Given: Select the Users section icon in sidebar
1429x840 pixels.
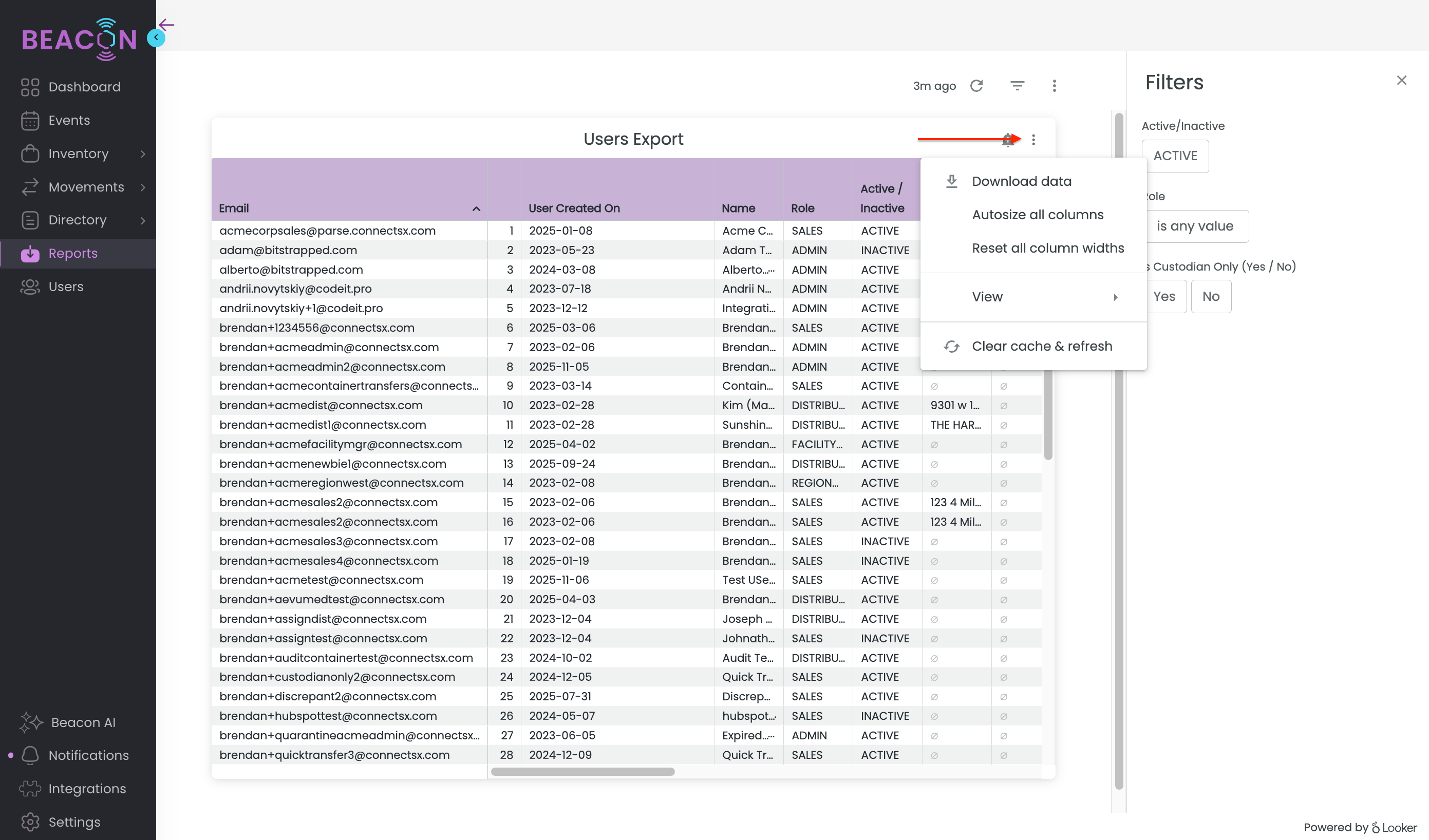Looking at the screenshot, I should tap(30, 287).
